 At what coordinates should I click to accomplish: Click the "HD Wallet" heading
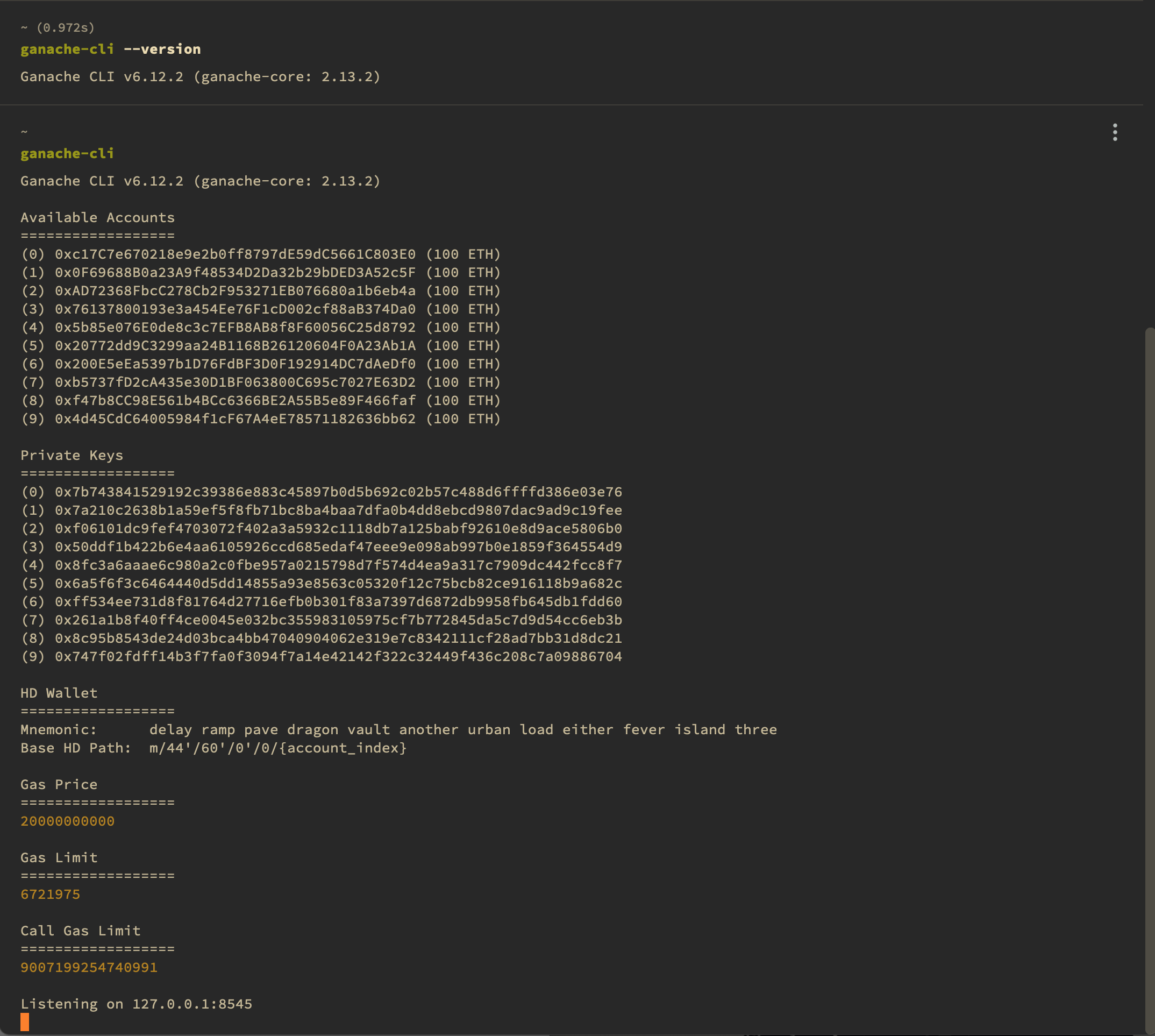pos(59,693)
